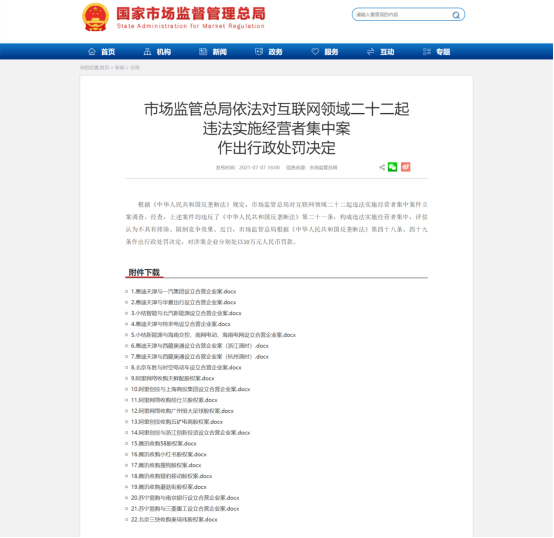Open the 首页 home menu
Image resolution: width=554 pixels, height=538 pixels.
pyautogui.click(x=101, y=52)
